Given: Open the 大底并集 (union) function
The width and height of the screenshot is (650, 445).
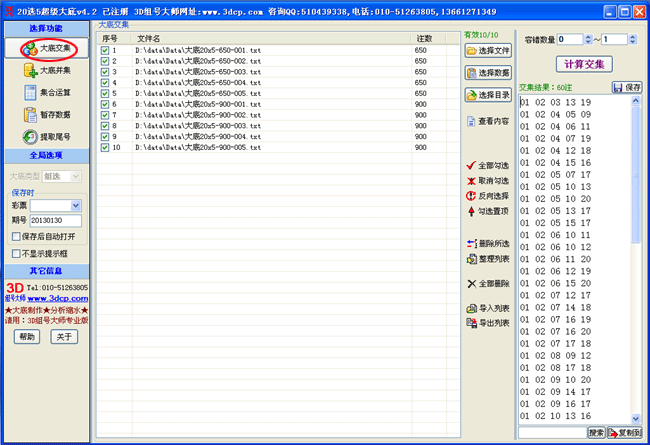Looking at the screenshot, I should tap(48, 70).
